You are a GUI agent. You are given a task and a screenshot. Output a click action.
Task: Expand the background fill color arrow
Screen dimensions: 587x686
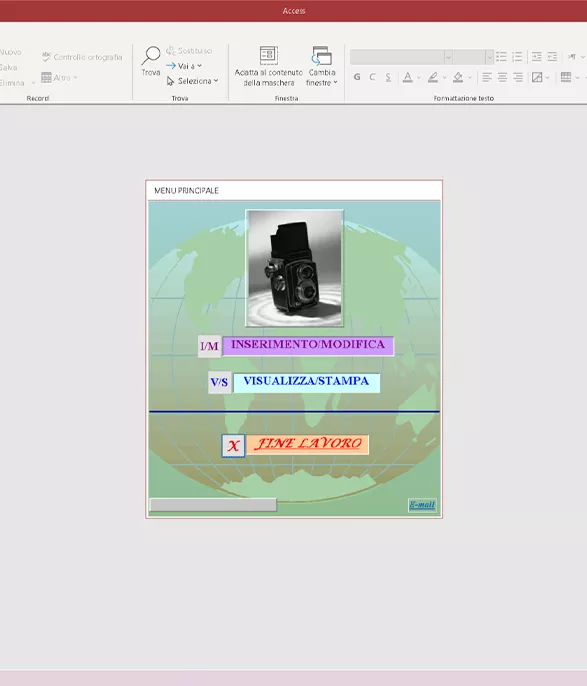click(470, 78)
